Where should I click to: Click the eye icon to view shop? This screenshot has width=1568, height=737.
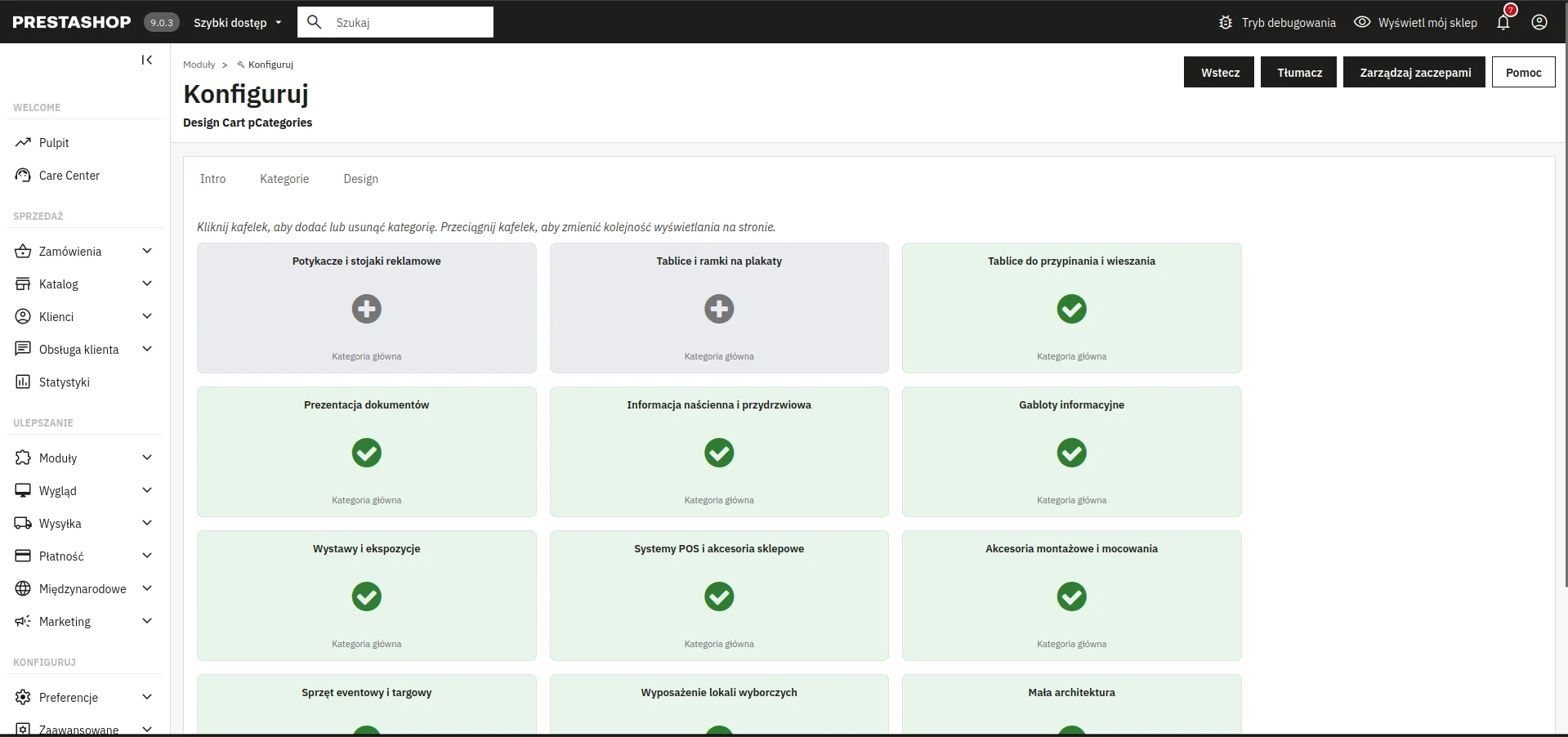1362,22
